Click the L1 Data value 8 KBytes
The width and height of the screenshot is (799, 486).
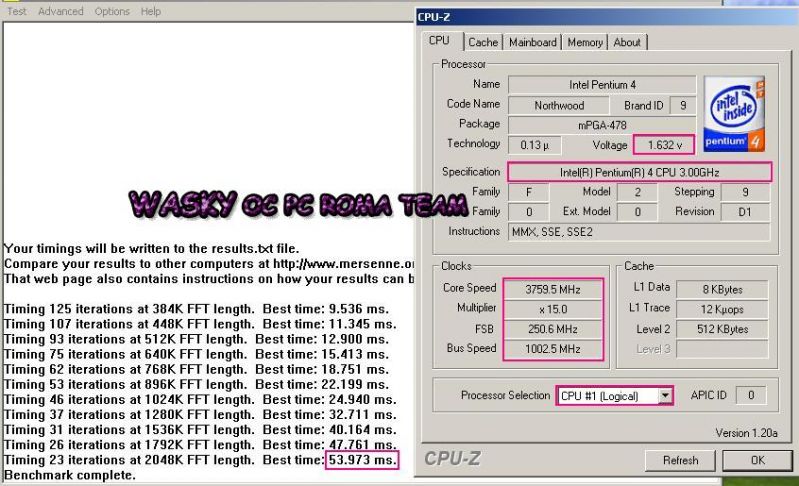point(722,289)
